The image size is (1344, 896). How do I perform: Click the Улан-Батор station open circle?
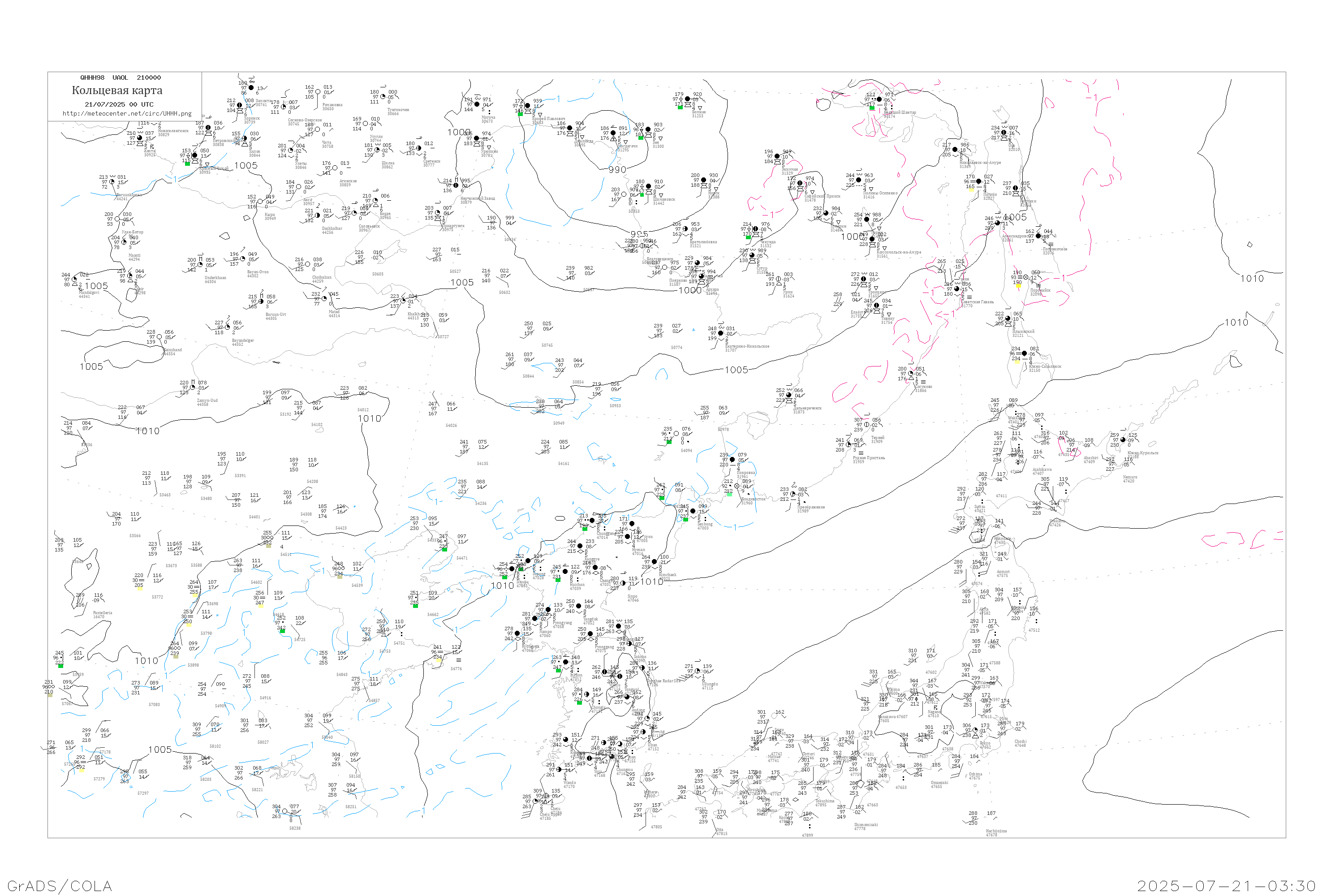pos(117,219)
